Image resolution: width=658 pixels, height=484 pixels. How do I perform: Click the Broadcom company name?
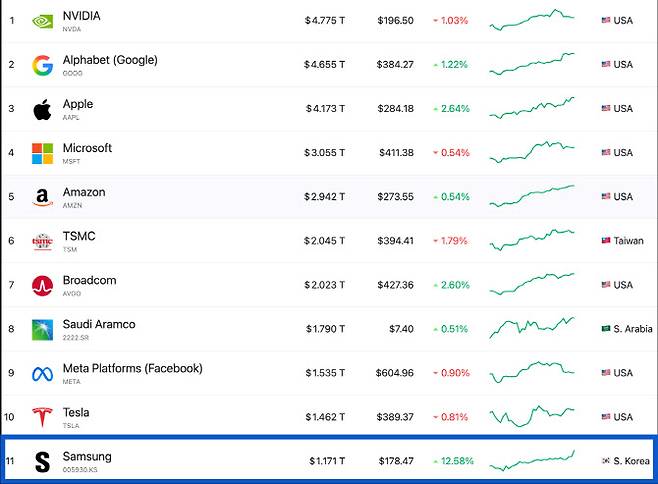point(89,280)
